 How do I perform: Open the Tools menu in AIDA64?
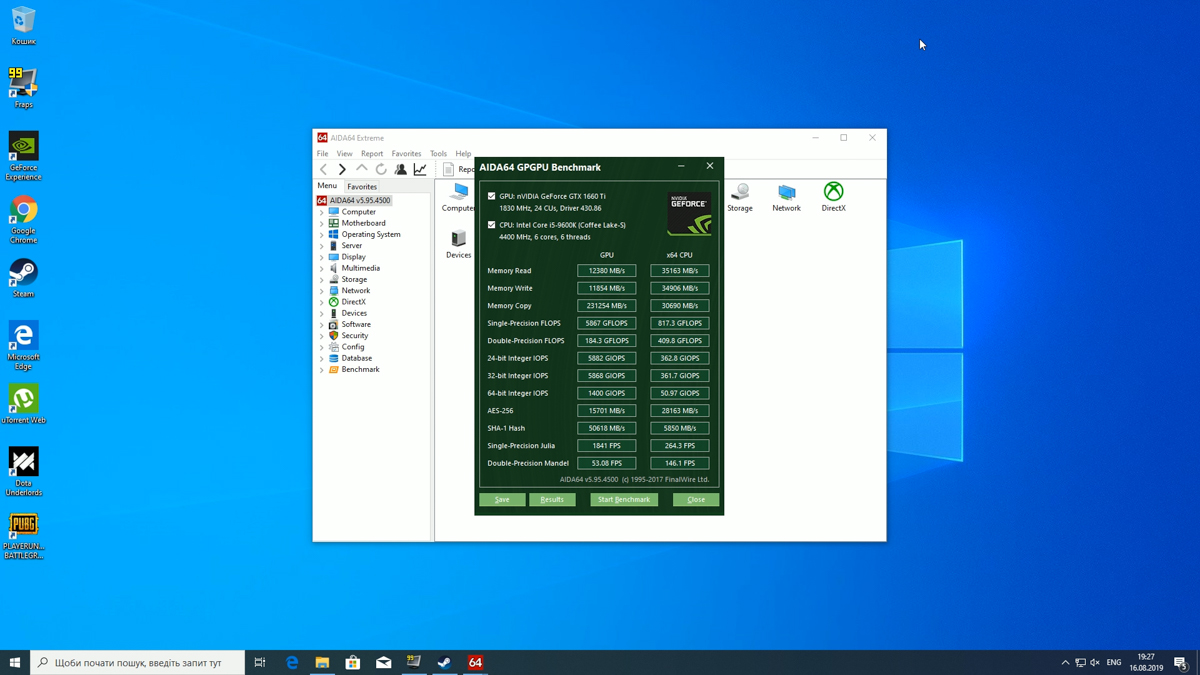coord(438,154)
